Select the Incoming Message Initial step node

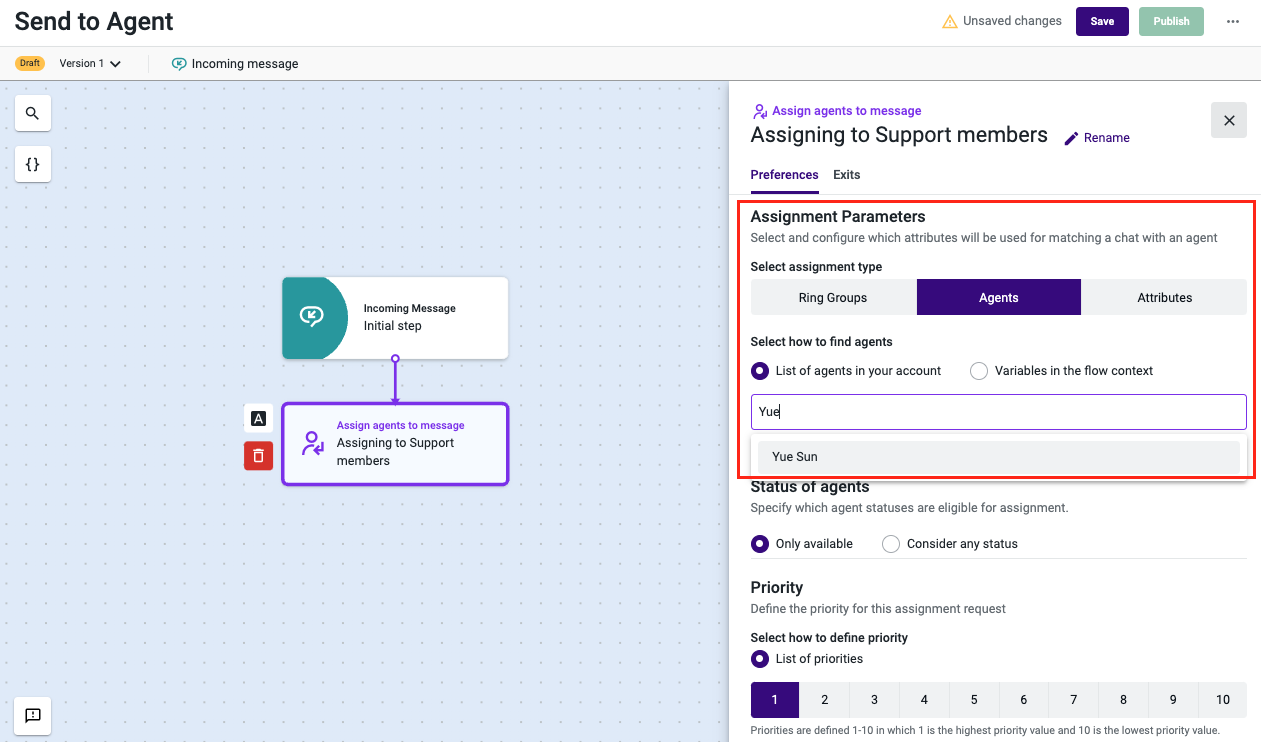pyautogui.click(x=395, y=317)
